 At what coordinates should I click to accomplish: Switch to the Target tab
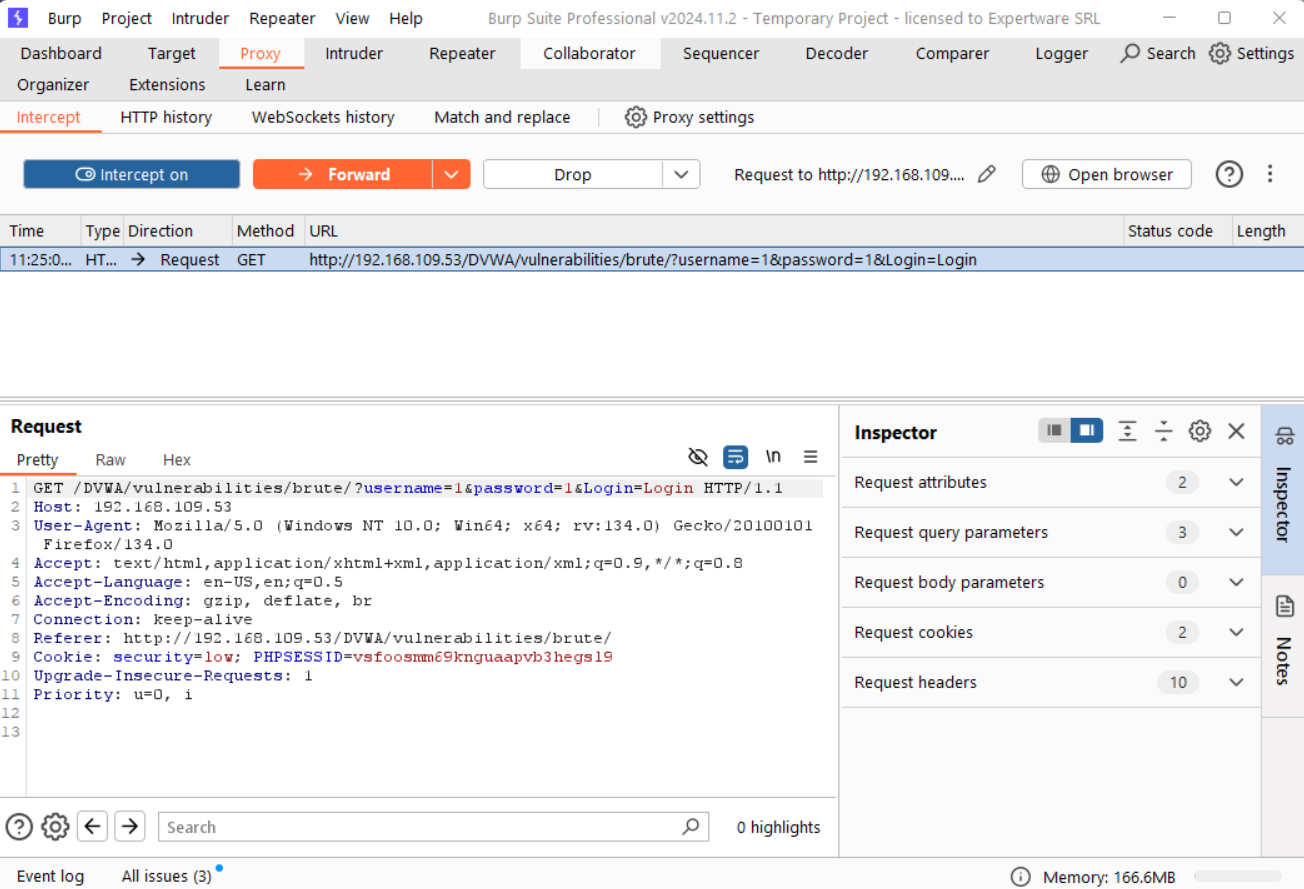coord(172,53)
